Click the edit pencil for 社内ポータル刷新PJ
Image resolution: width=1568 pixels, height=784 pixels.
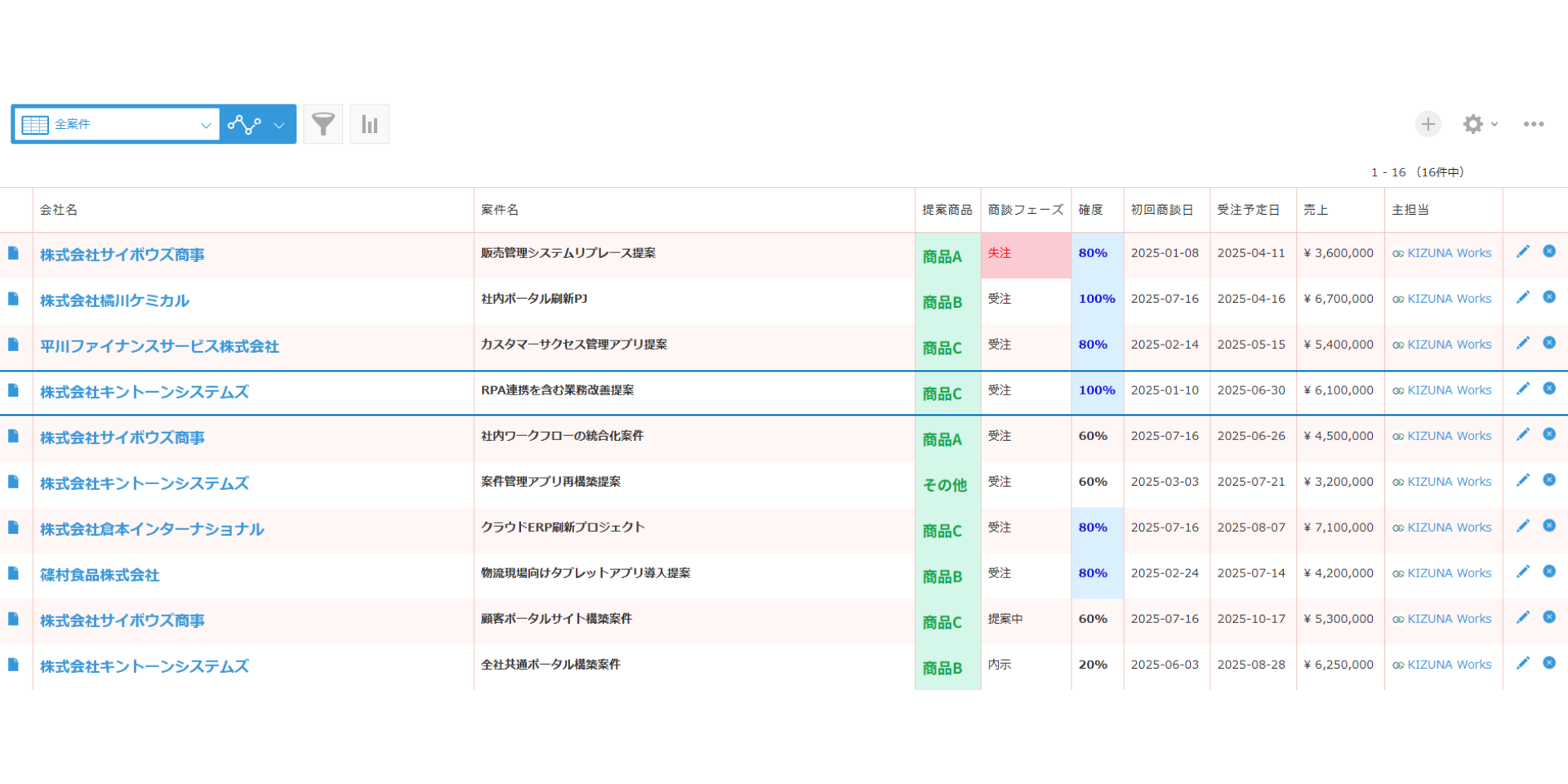[1522, 297]
